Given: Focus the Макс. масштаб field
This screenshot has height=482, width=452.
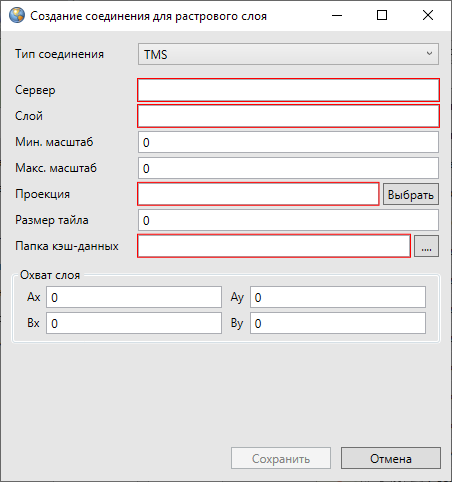Looking at the screenshot, I should pyautogui.click(x=288, y=168).
